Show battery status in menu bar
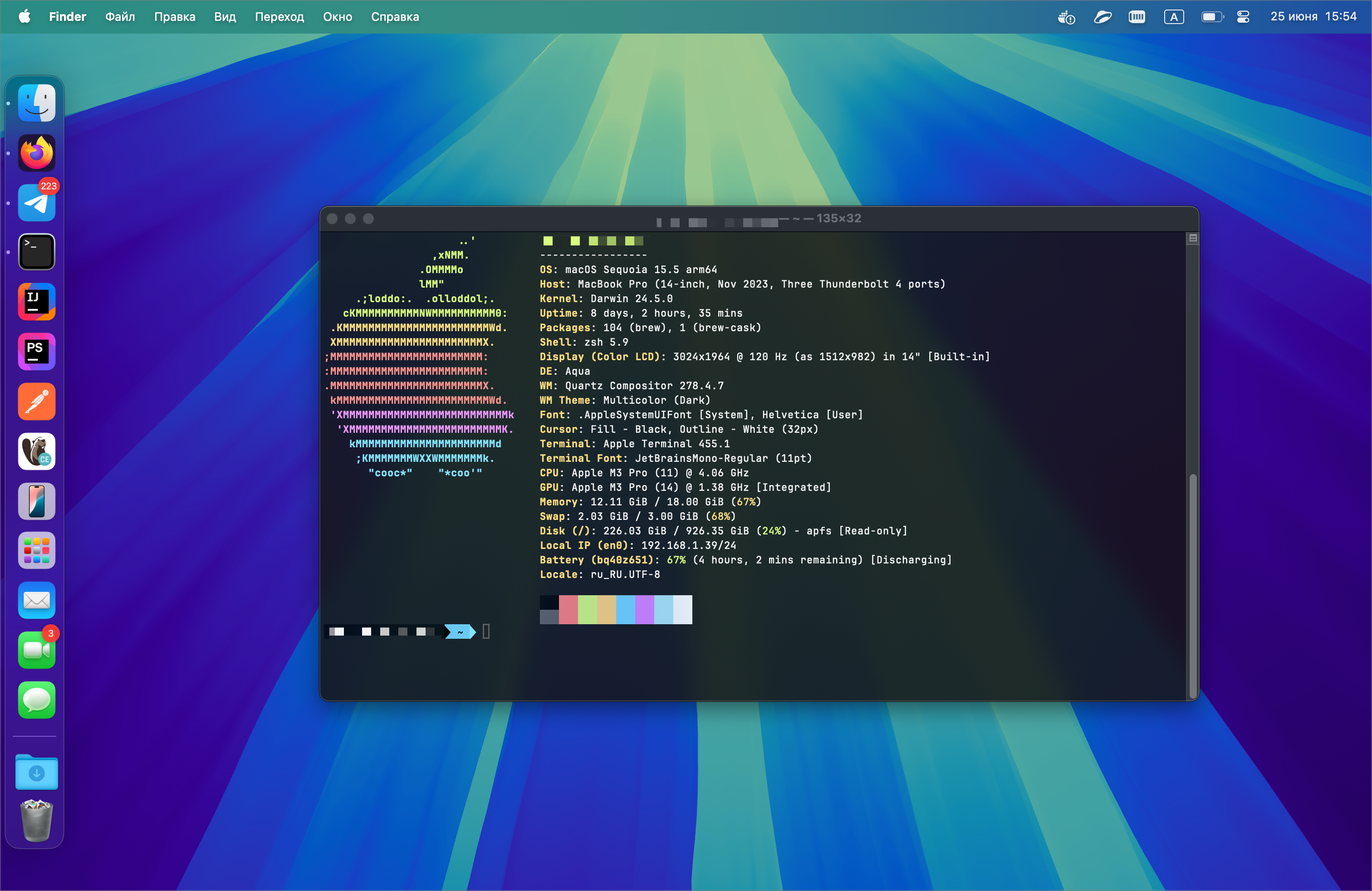This screenshot has height=891, width=1372. [1211, 17]
